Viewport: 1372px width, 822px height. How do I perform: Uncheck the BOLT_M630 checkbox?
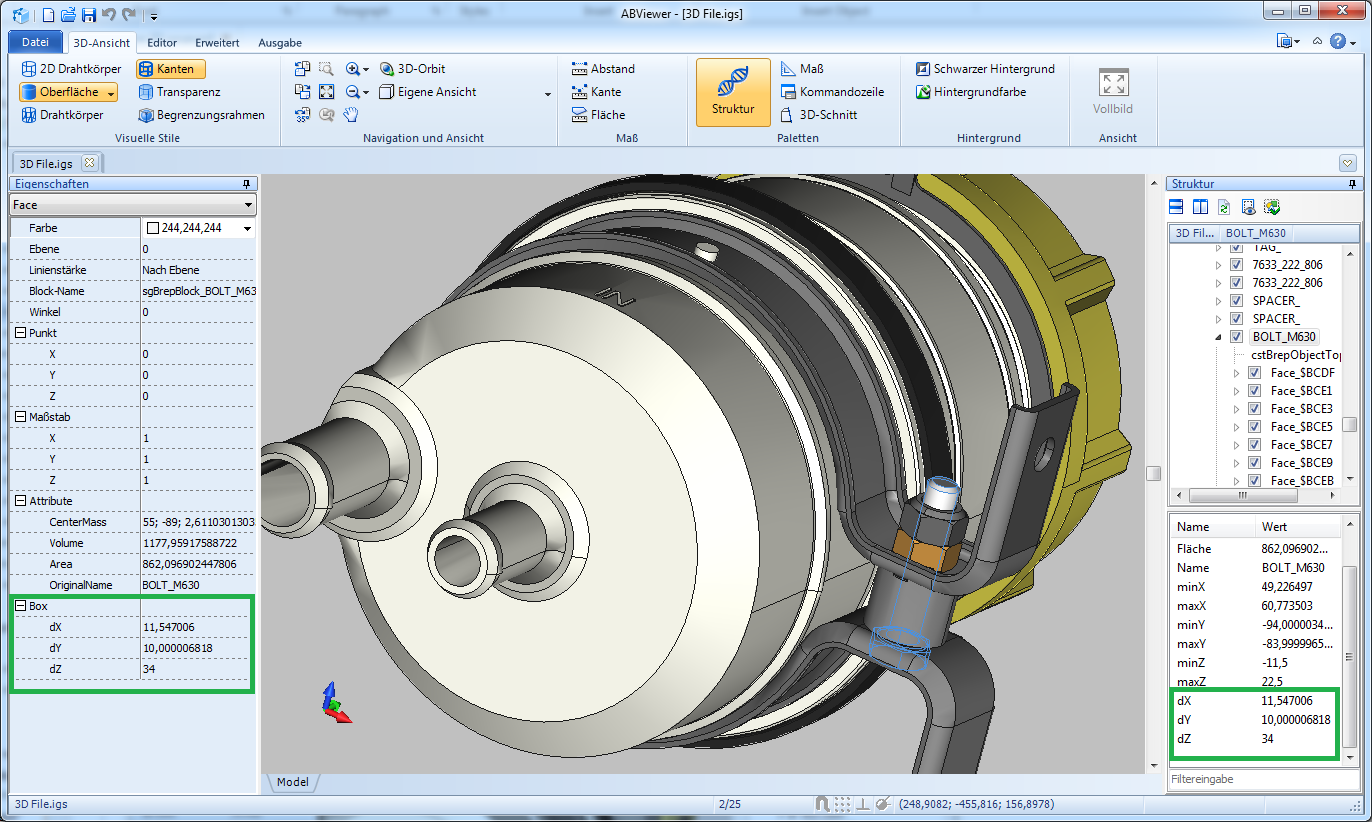pyautogui.click(x=1236, y=337)
